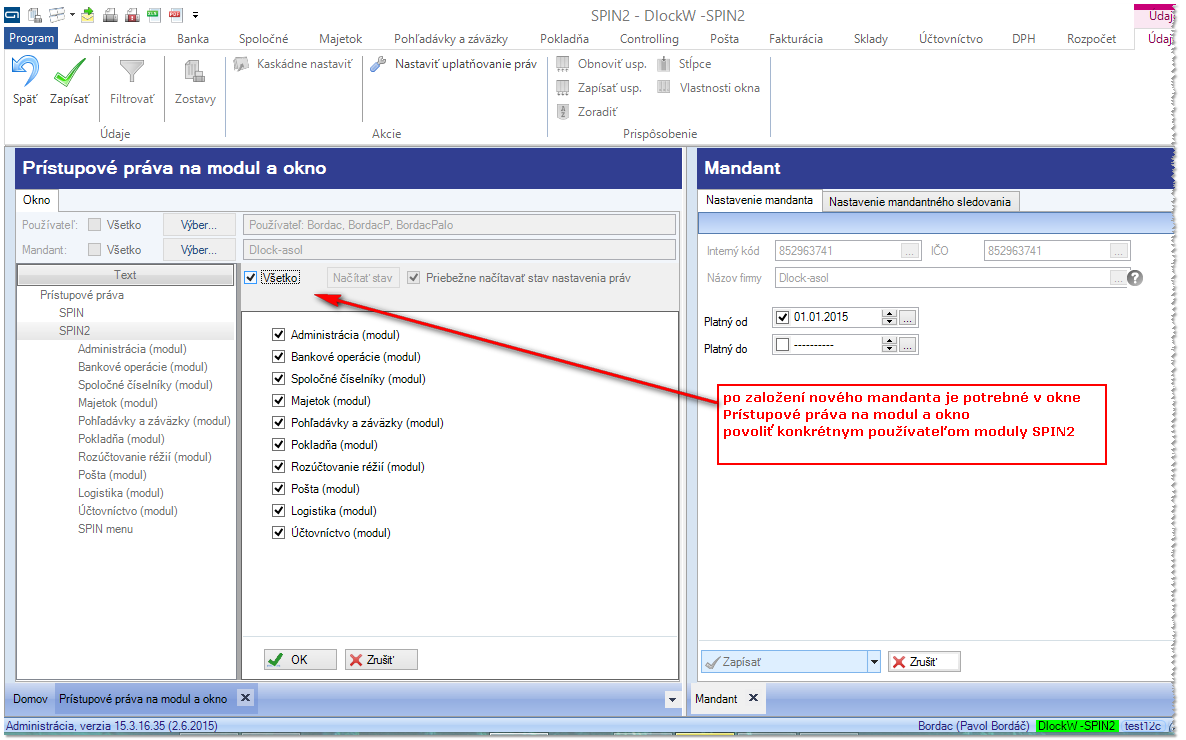Toggle the Všetko checkbox above module list

(251, 278)
